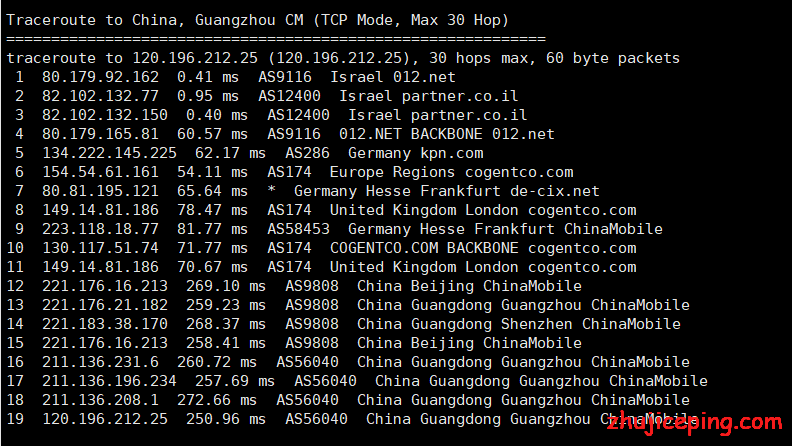Viewport: 792px width, 446px height.
Task: Click the 250.96 ms latency value
Action: (226, 419)
